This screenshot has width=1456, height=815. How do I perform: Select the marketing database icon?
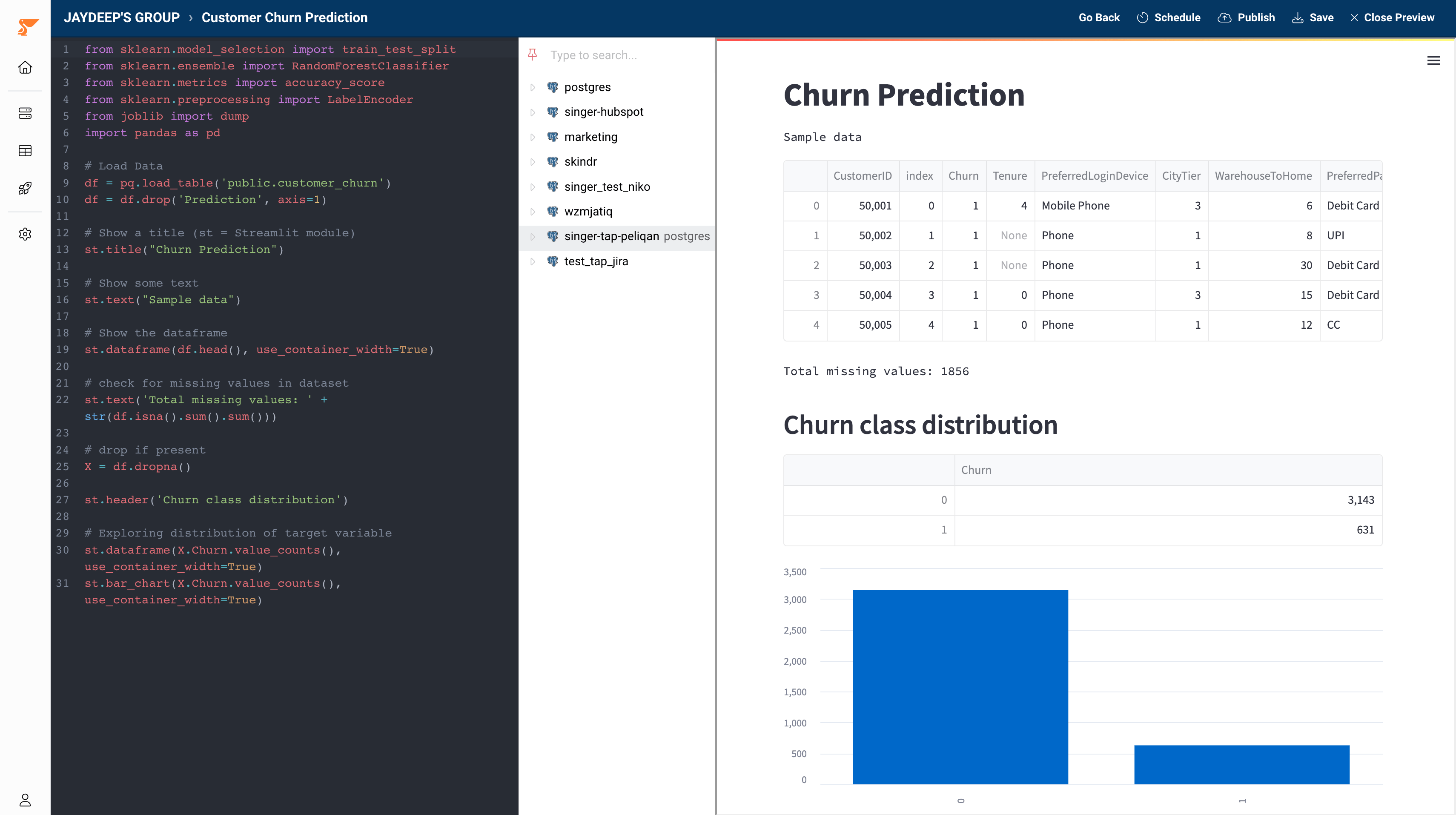[553, 137]
